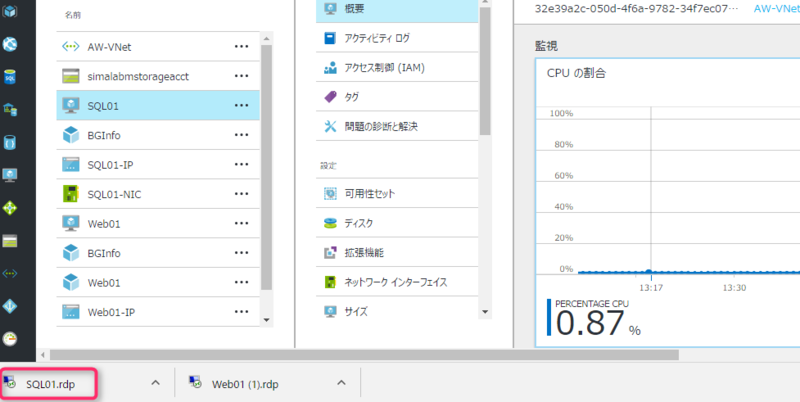The width and height of the screenshot is (800, 402).
Task: Click the CPU の割合 chart title
Action: coord(576,73)
